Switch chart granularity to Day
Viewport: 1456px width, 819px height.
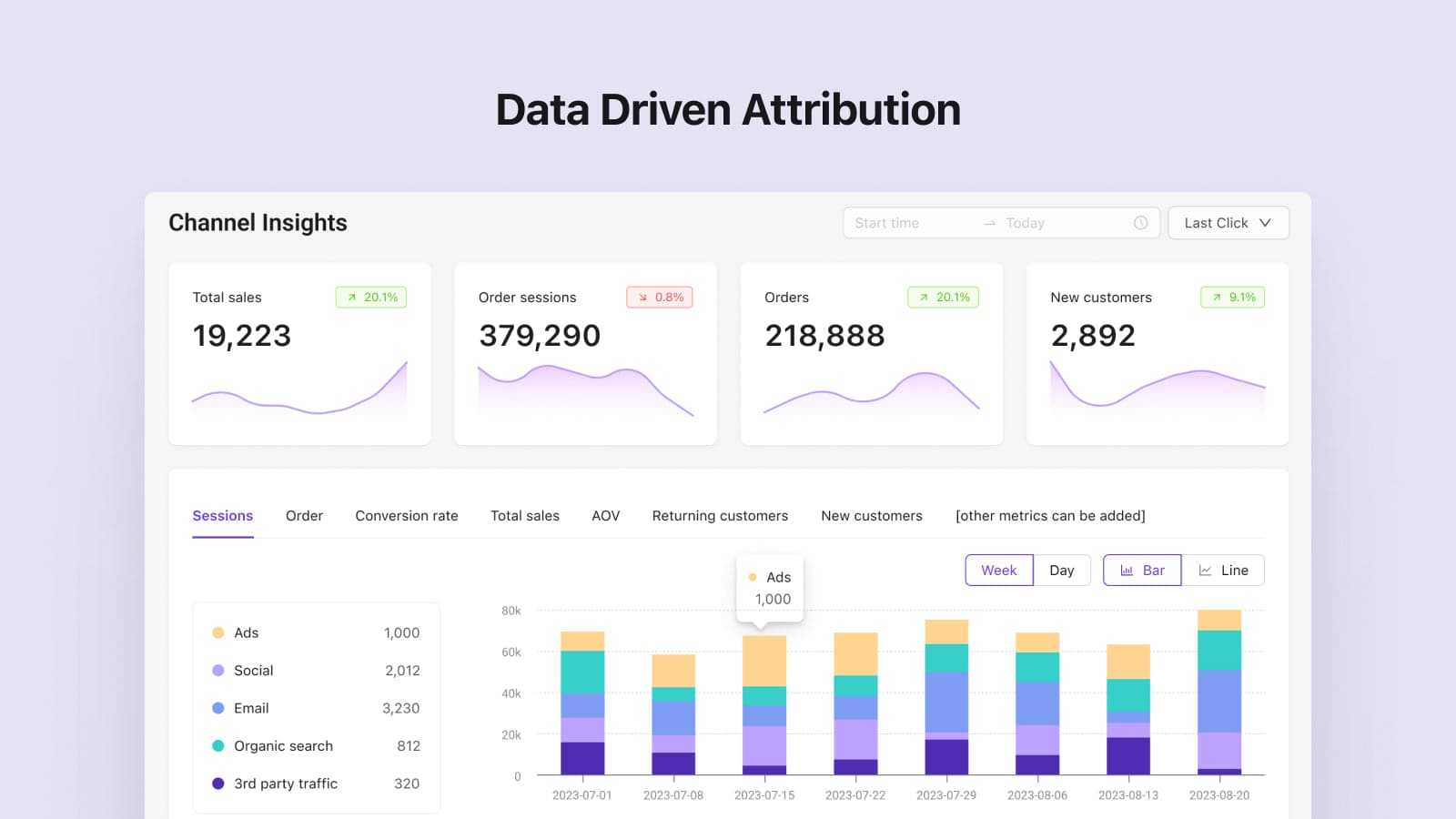coord(1061,571)
